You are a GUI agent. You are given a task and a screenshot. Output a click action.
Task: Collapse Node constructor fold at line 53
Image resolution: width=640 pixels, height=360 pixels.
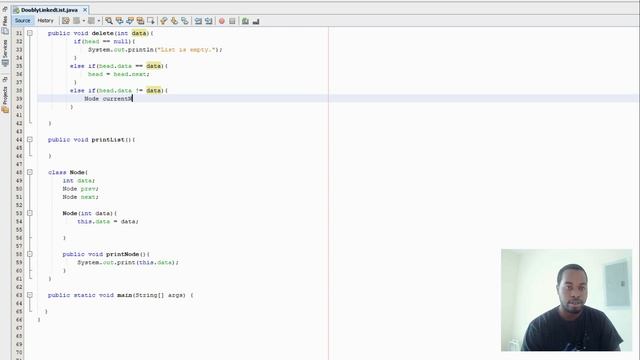(x=30, y=213)
